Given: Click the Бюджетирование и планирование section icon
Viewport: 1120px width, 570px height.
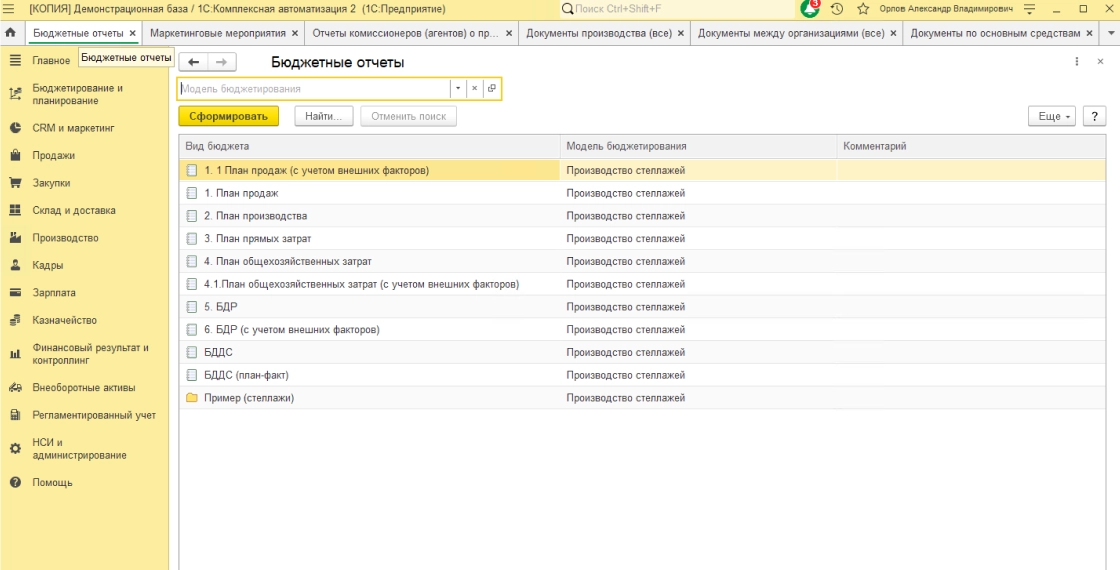Looking at the screenshot, I should (15, 94).
